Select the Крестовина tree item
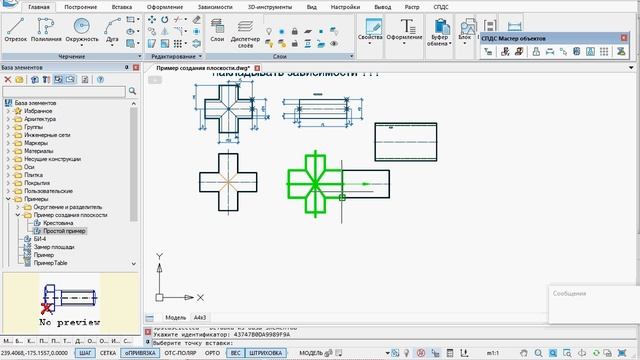This screenshot has width=640, height=360. pos(58,223)
